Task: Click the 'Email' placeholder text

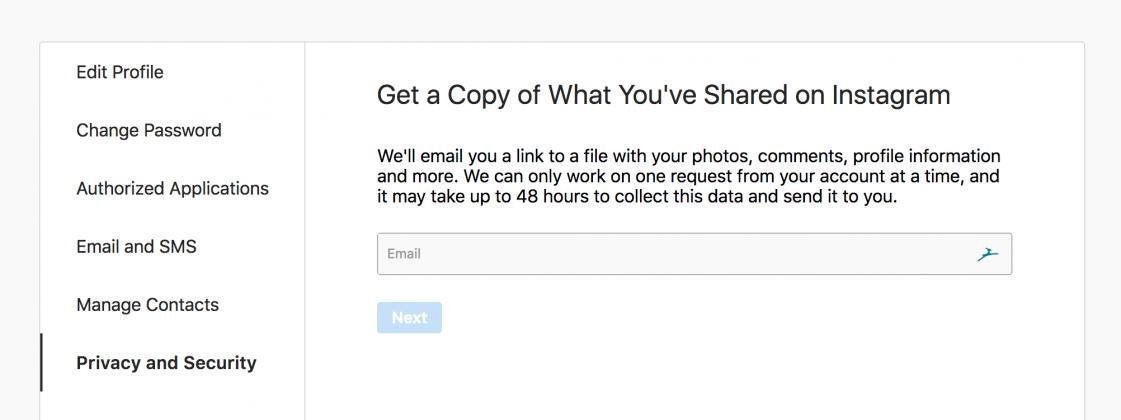Action: pyautogui.click(x=404, y=254)
